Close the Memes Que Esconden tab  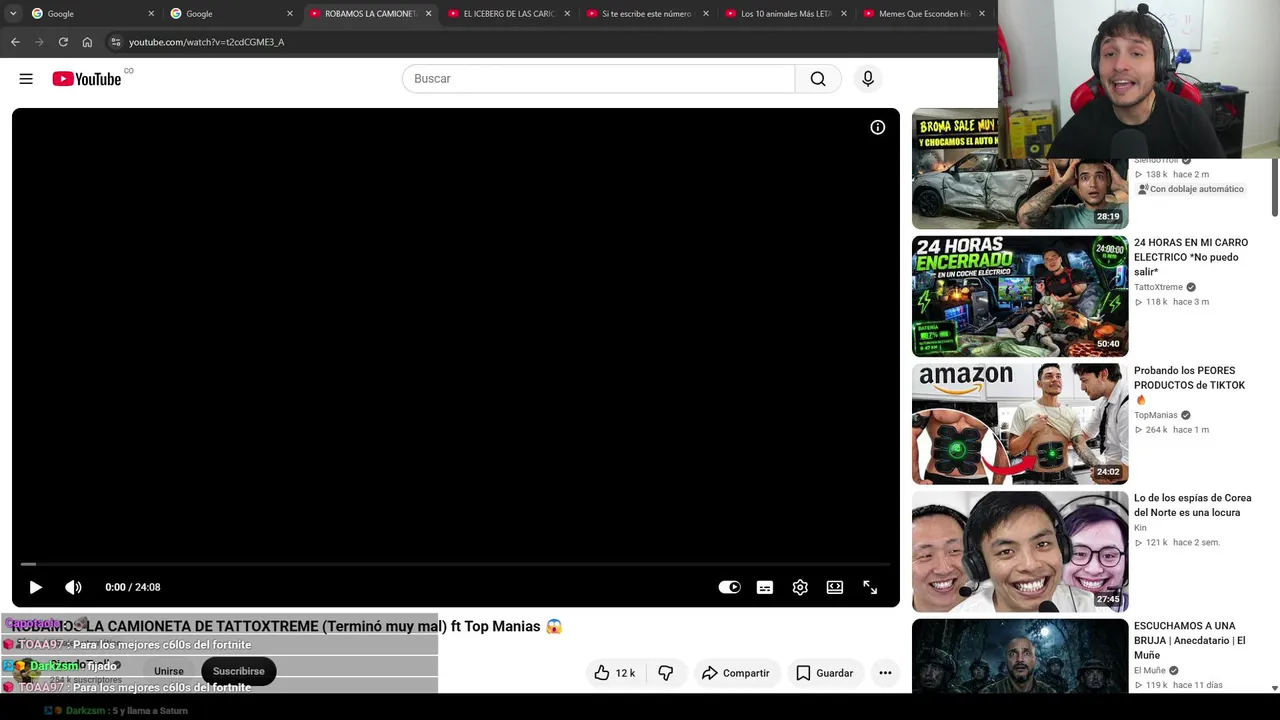tap(982, 14)
